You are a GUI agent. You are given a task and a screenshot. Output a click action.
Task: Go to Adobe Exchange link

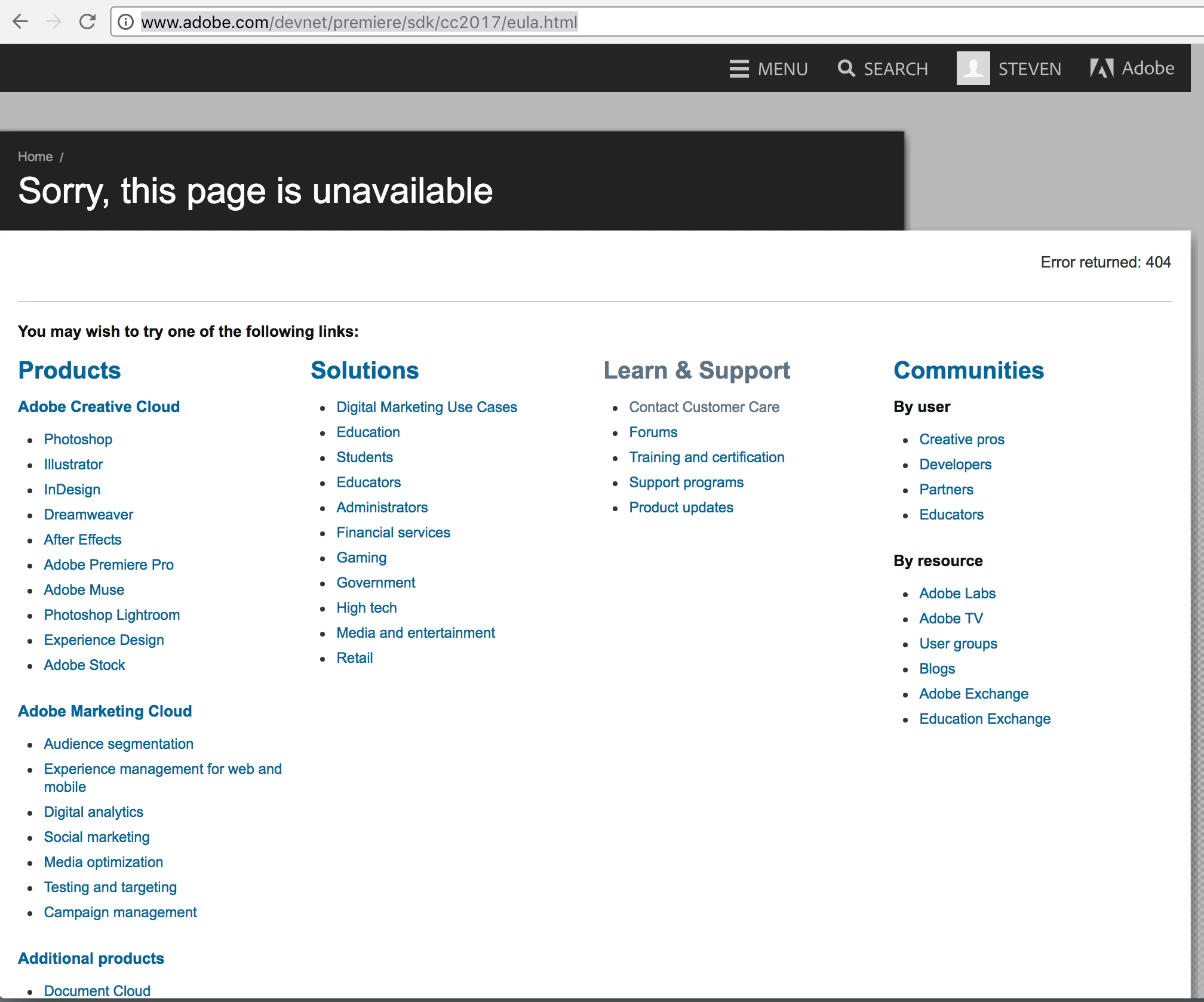point(973,693)
